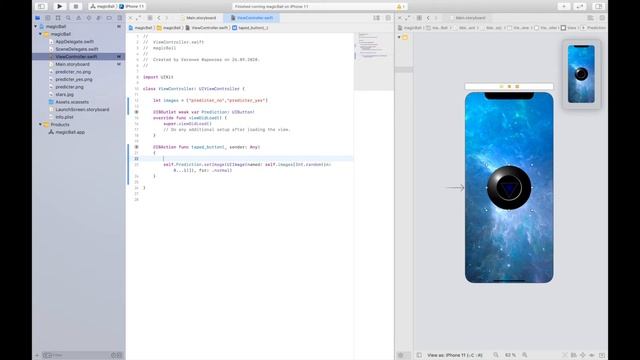Add editor on right in left pane
The width and height of the screenshot is (640, 360).
coord(388,18)
